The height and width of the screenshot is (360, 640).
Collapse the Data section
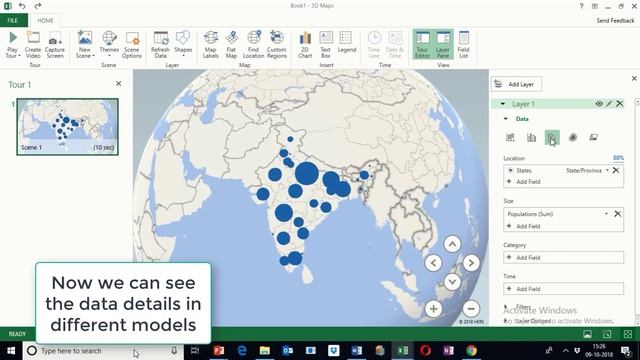click(506, 119)
